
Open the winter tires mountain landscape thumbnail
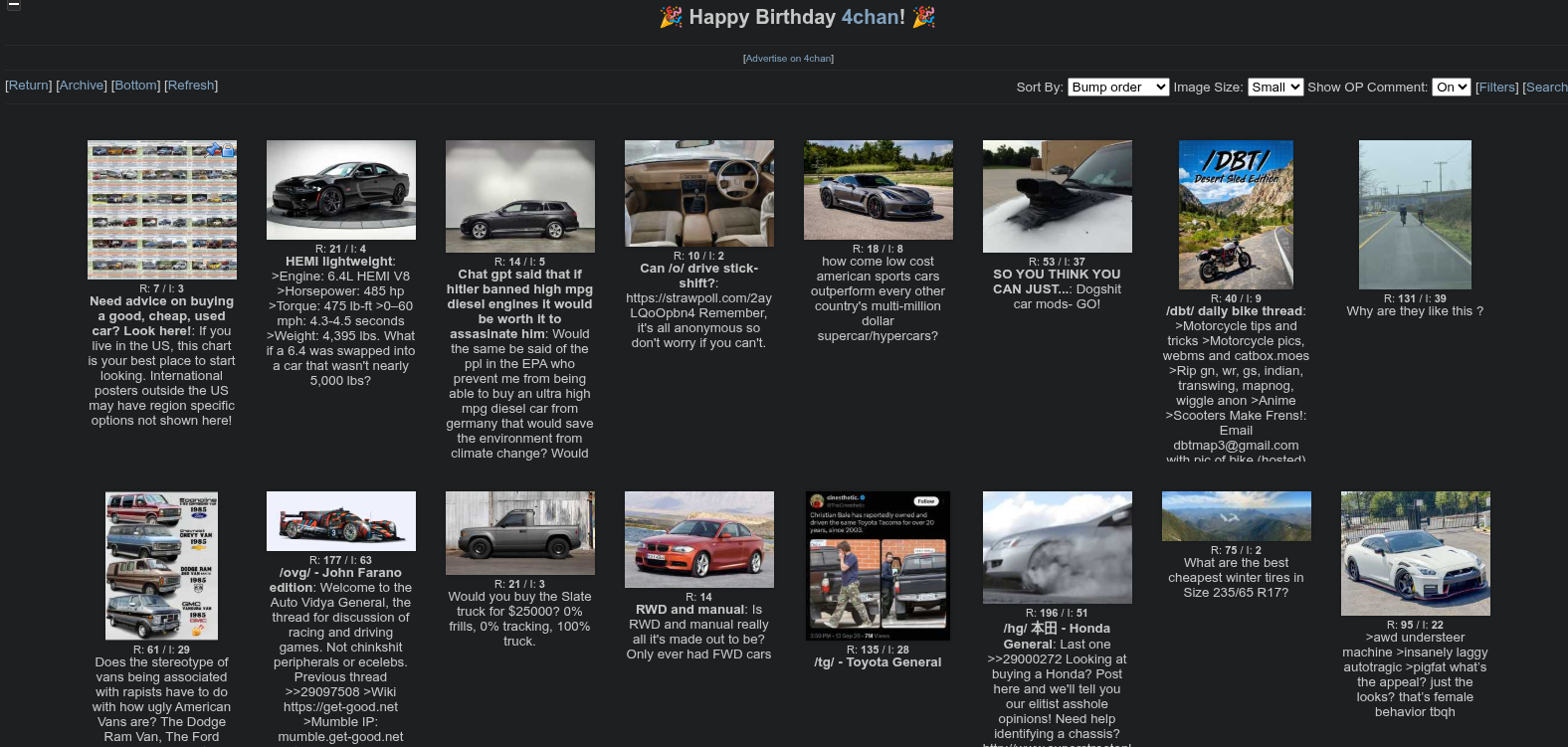pos(1237,516)
